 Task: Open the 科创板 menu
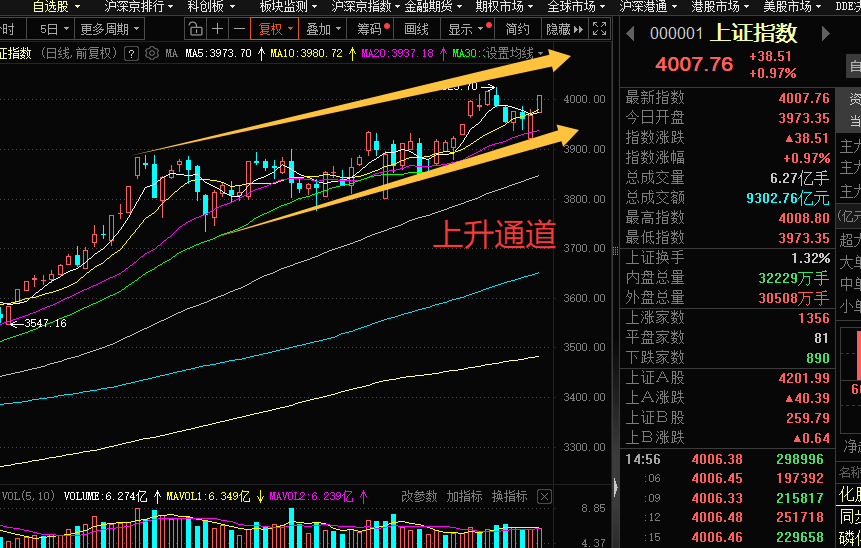tap(211, 7)
